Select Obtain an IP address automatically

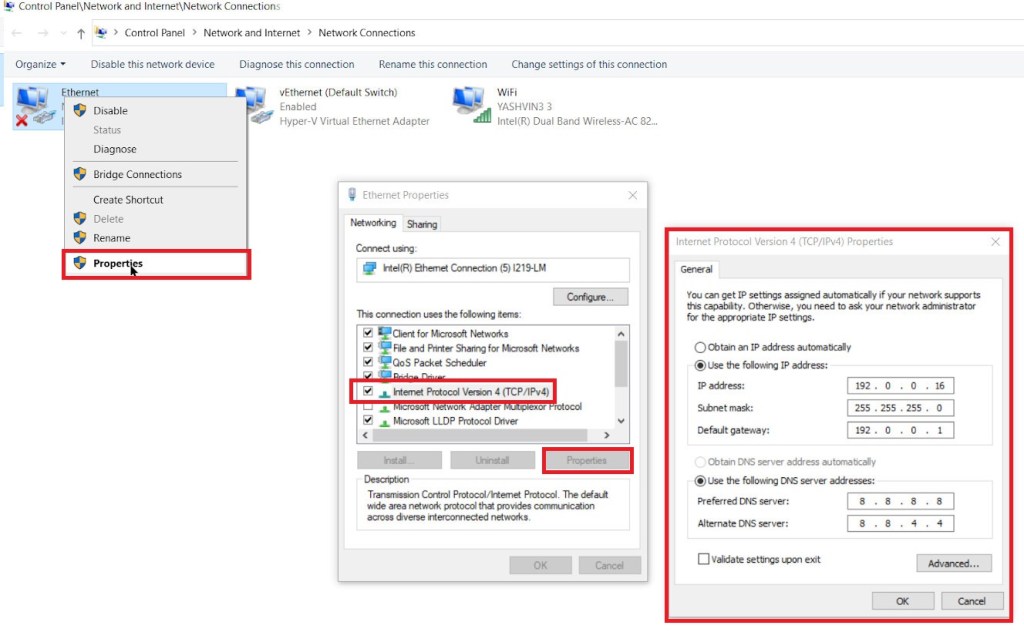(x=700, y=347)
